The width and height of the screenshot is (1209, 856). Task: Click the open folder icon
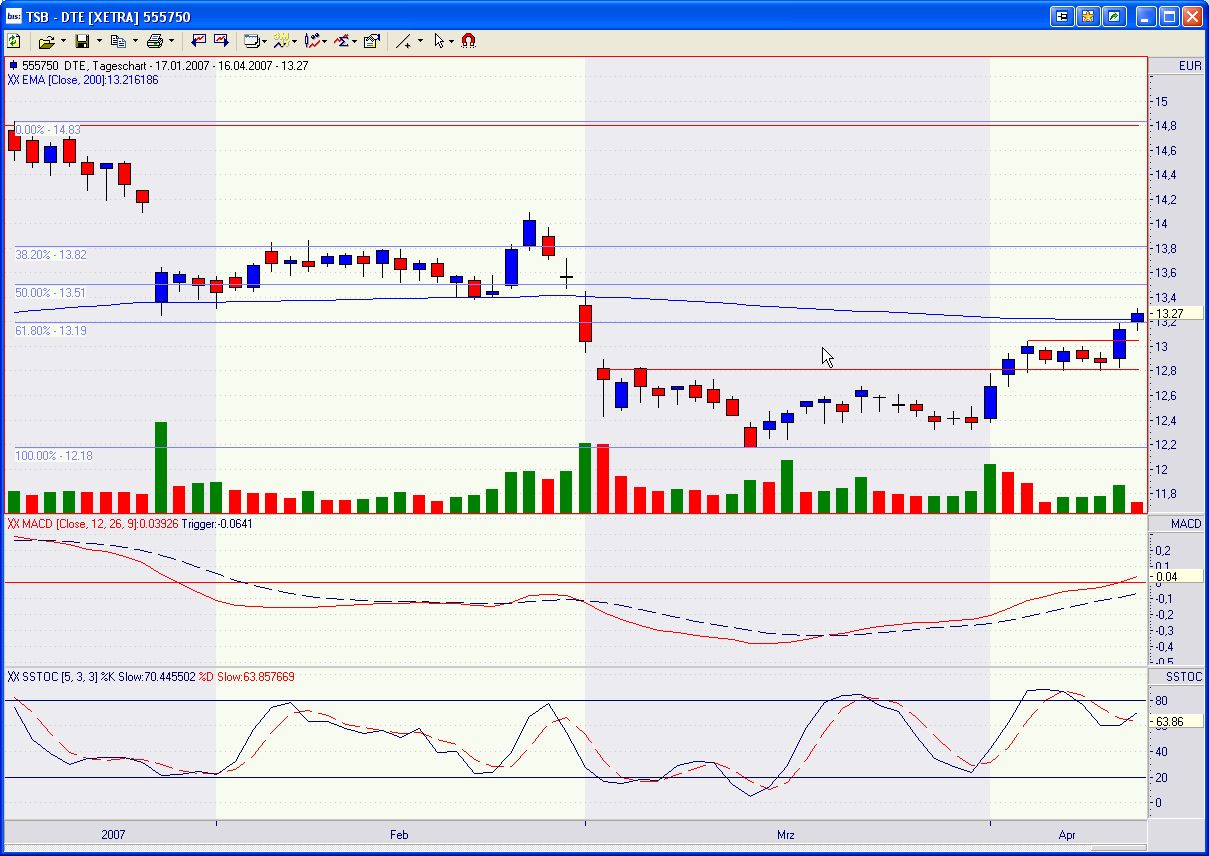[46, 41]
